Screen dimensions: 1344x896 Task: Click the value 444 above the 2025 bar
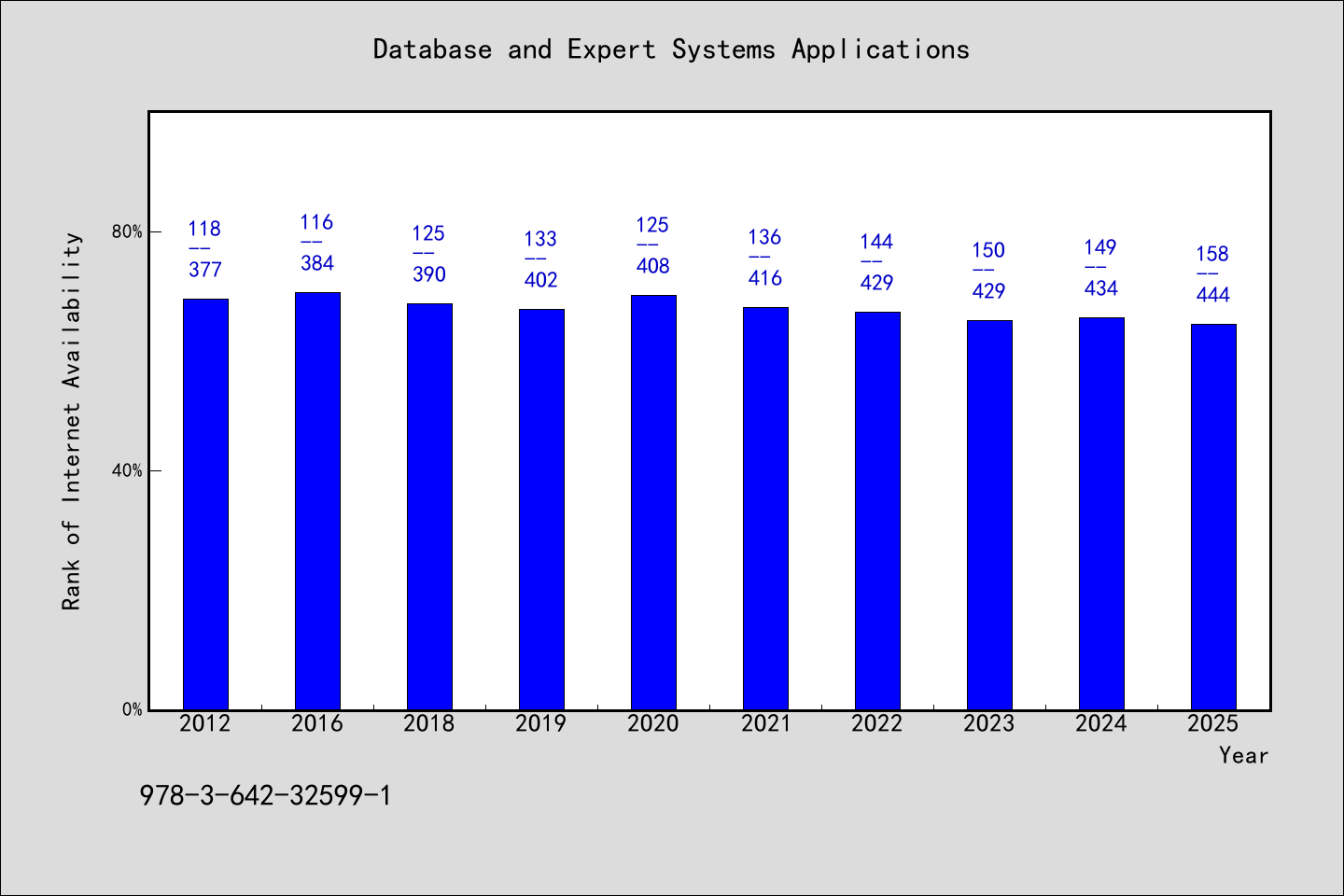coord(1213,295)
